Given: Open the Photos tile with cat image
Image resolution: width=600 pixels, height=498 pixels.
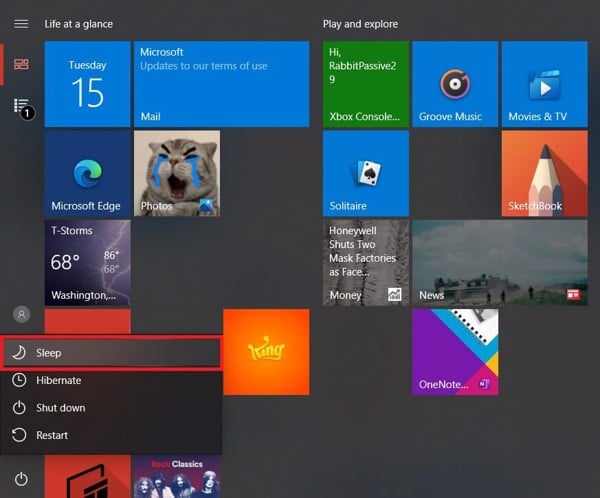Looking at the screenshot, I should 177,173.
